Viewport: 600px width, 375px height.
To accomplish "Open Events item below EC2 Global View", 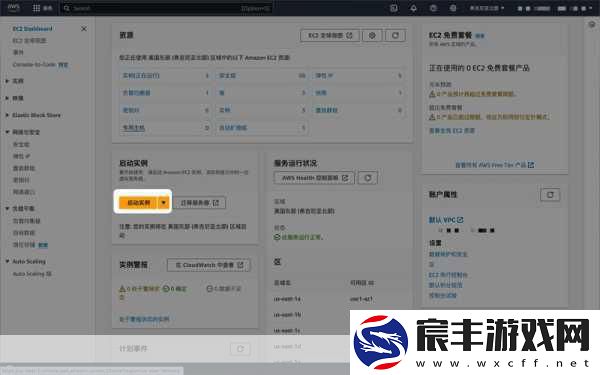I will [x=18, y=52].
